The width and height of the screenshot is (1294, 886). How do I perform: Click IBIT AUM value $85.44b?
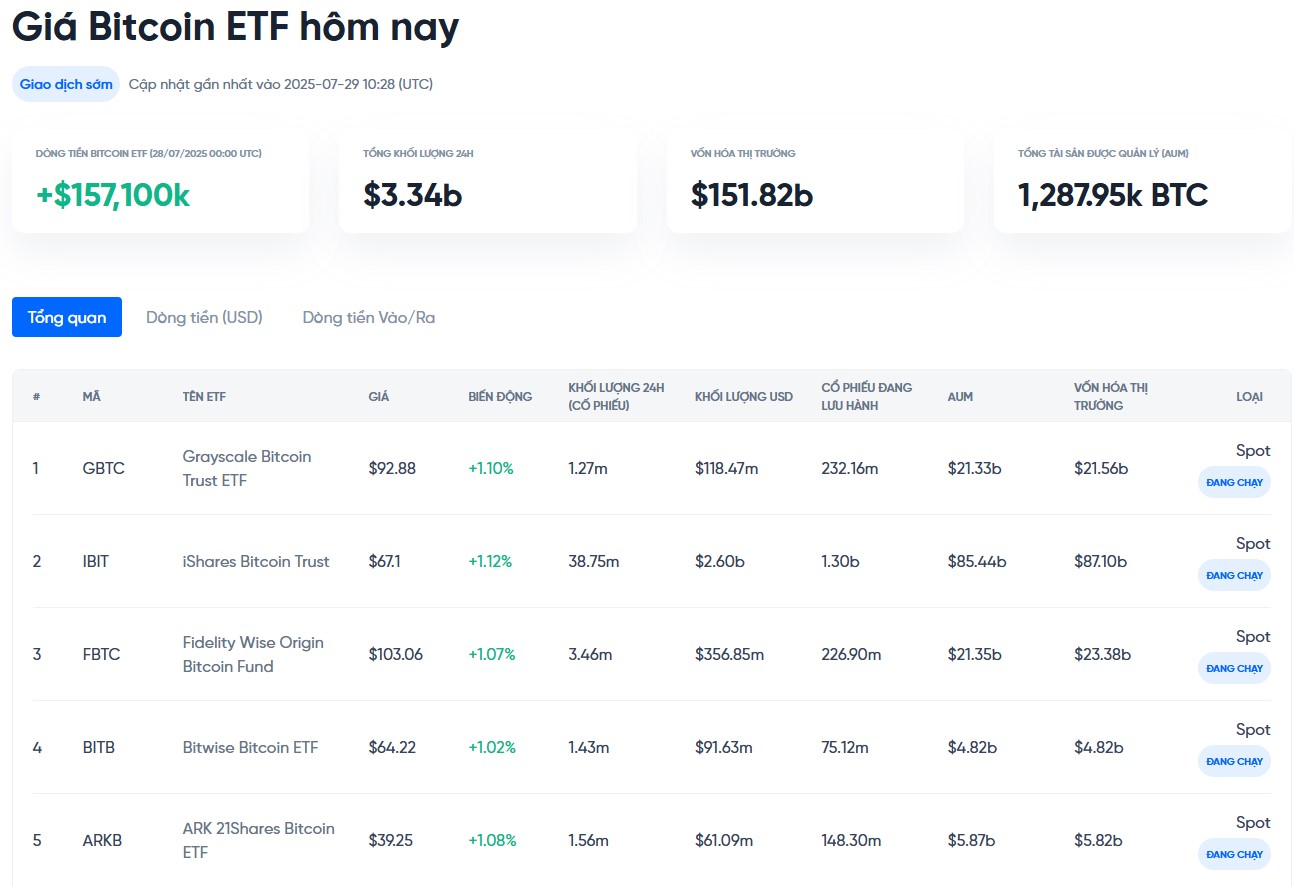click(x=977, y=561)
